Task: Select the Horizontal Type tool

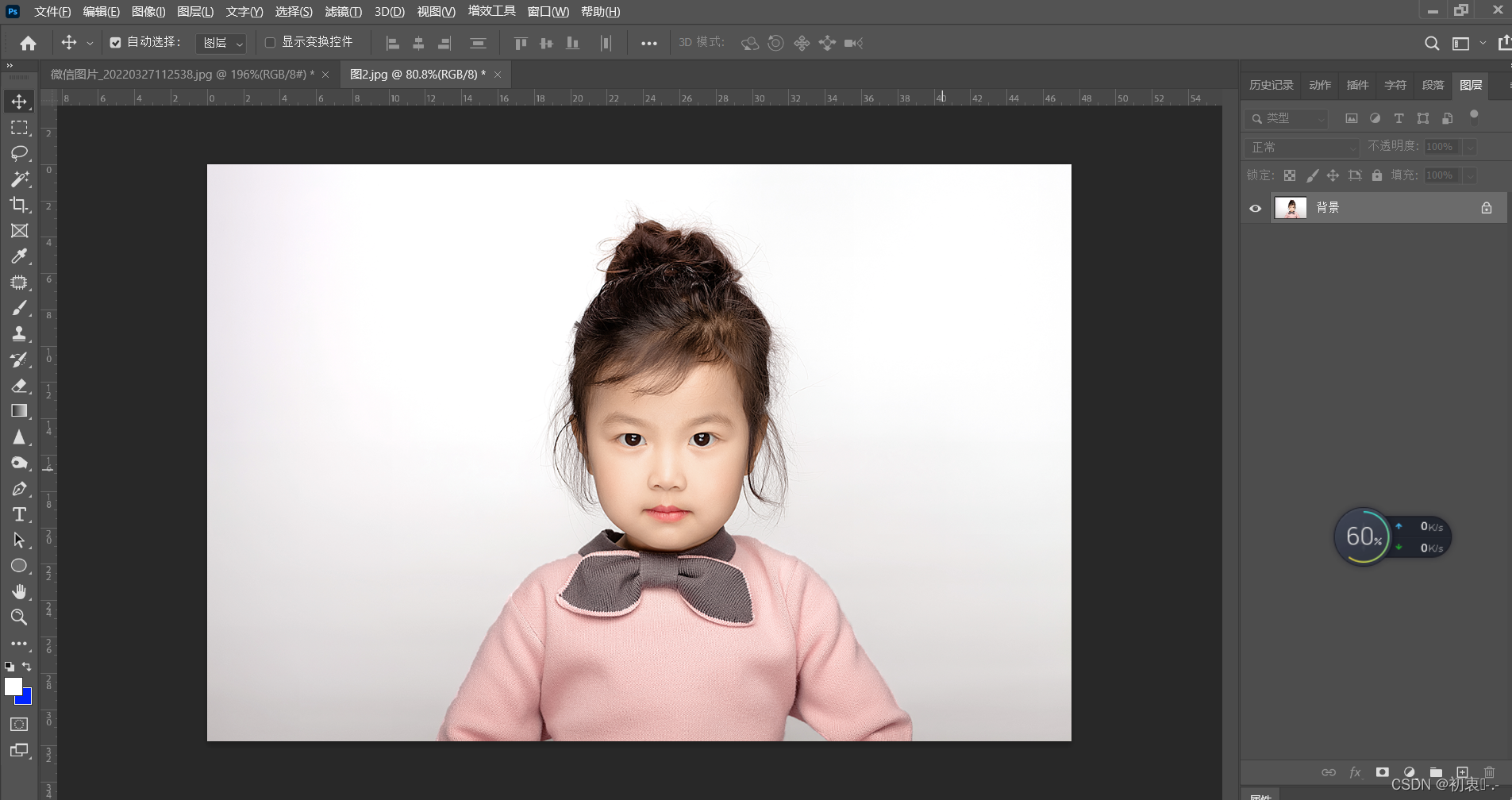Action: pyautogui.click(x=19, y=514)
